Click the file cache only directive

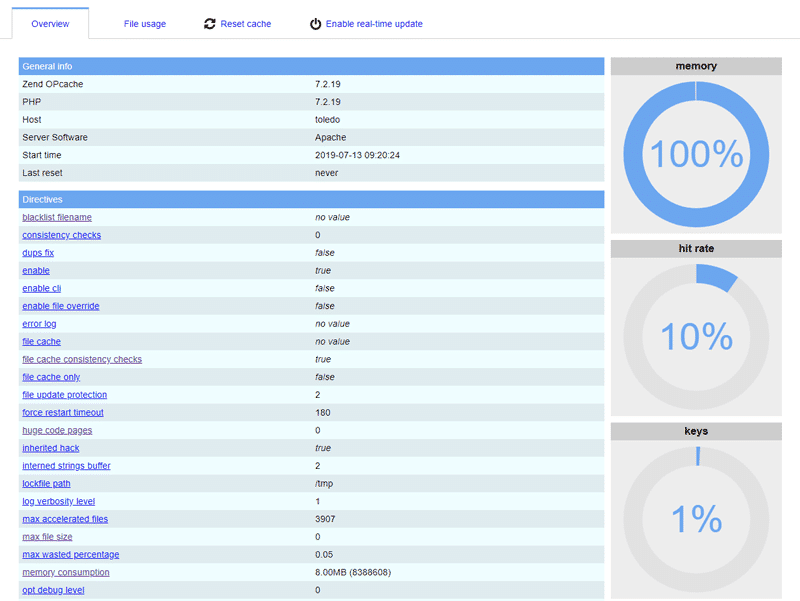[50, 377]
